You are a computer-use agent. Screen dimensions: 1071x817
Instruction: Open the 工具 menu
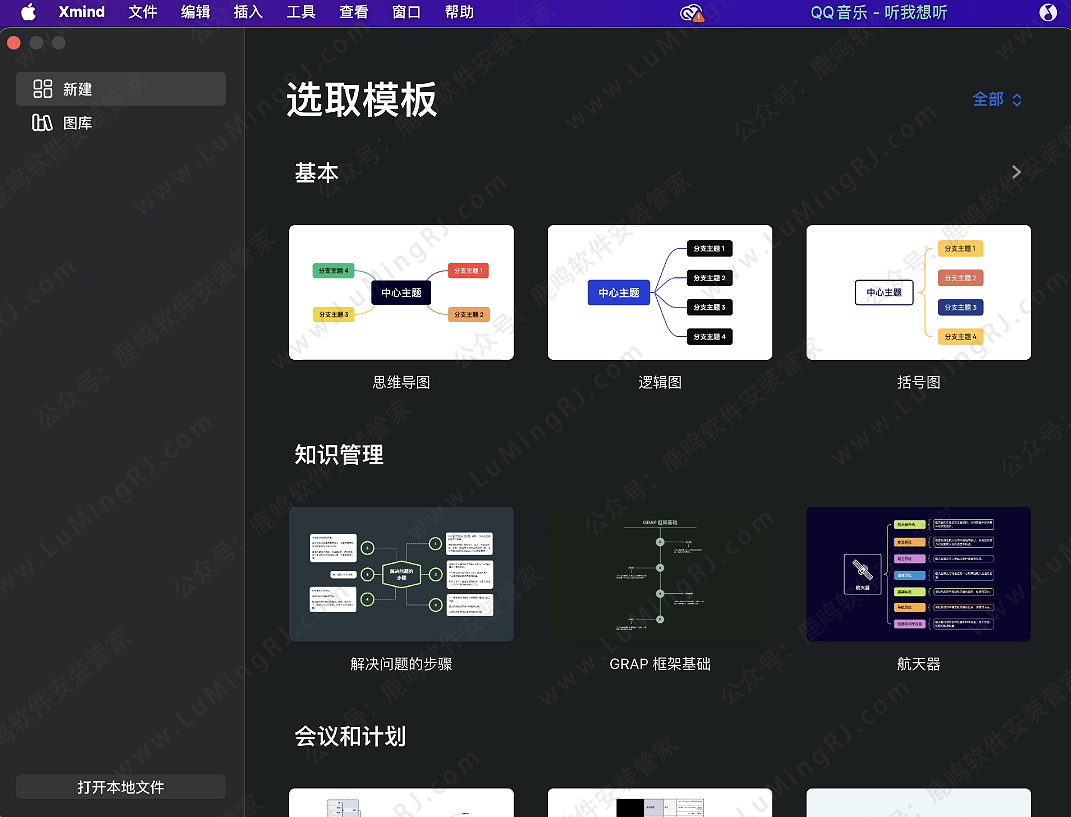click(302, 13)
